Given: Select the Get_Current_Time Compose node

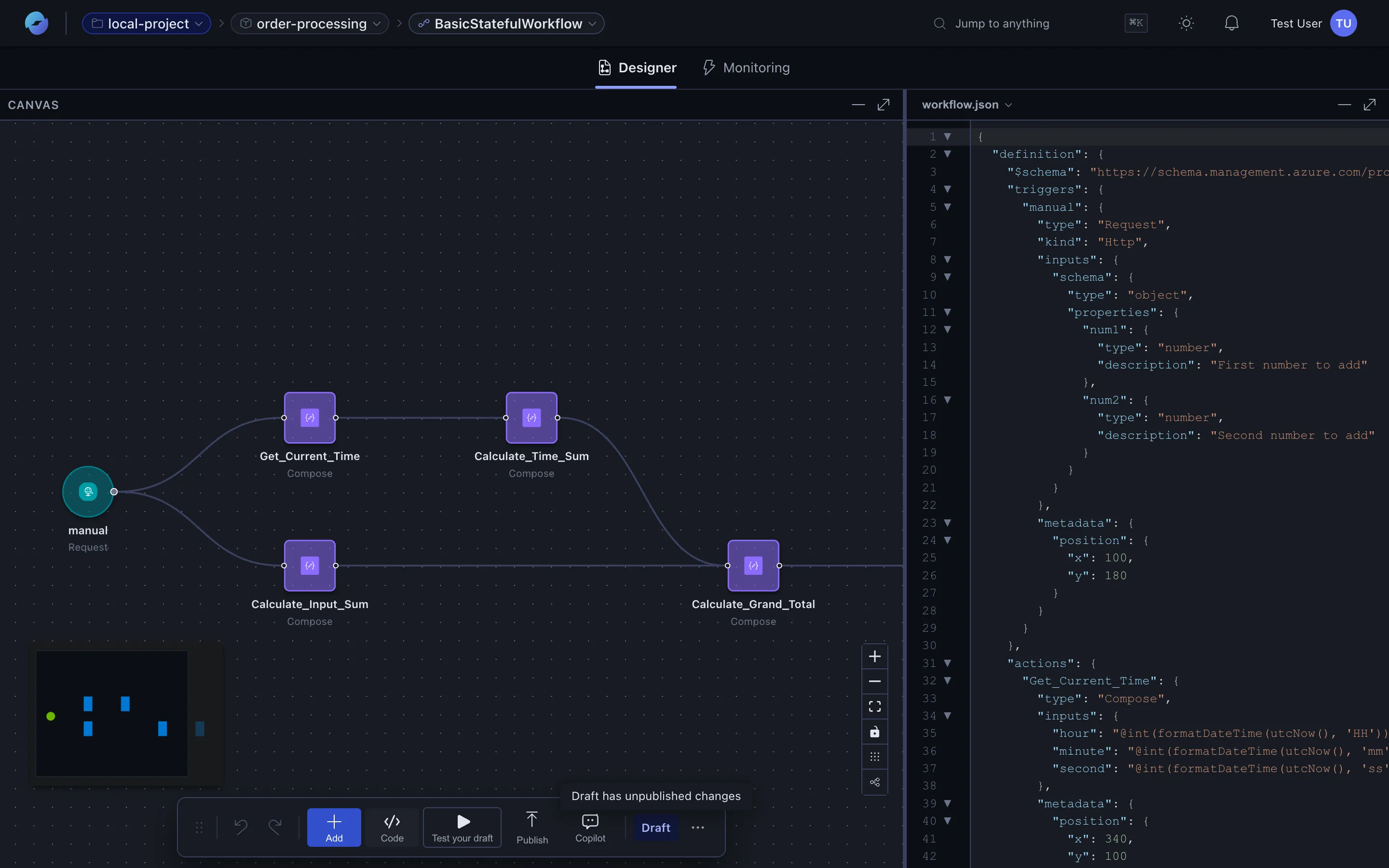Looking at the screenshot, I should click(310, 417).
